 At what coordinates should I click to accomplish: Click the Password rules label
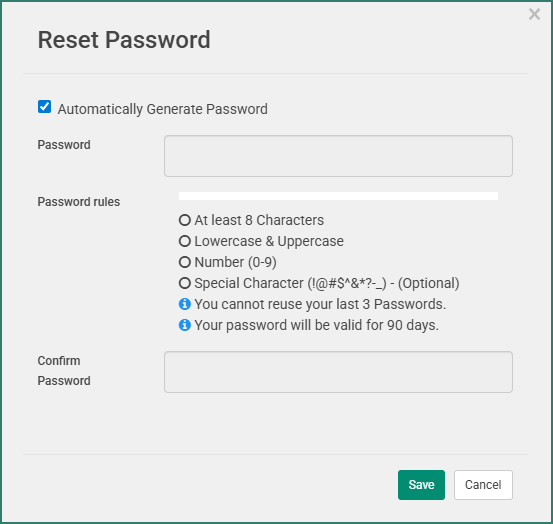[79, 202]
